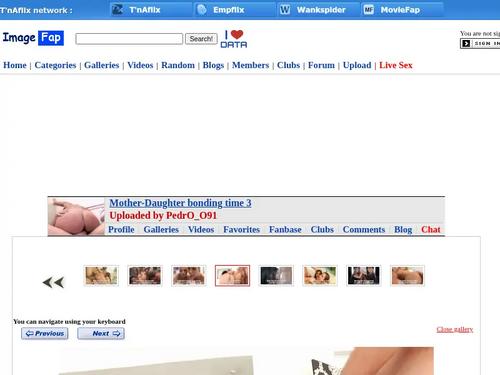Switch to the uploader's Profile tab
Screen dimensions: 500x375
(x=121, y=229)
